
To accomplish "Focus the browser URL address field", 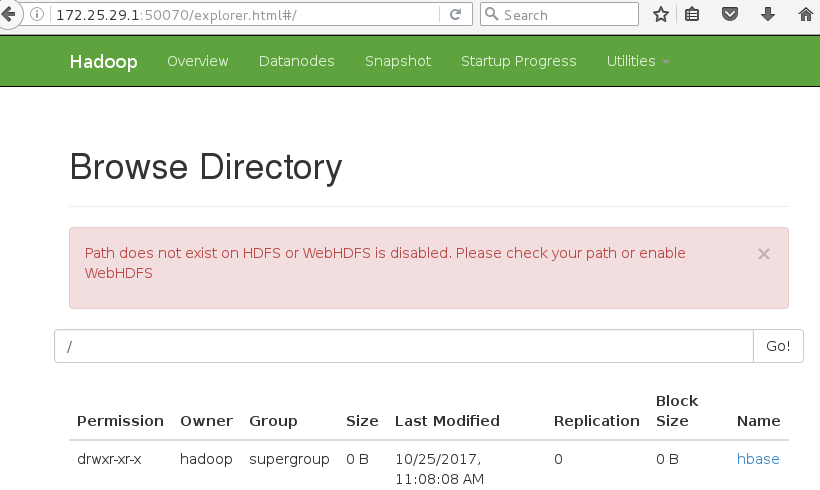I will tap(246, 15).
